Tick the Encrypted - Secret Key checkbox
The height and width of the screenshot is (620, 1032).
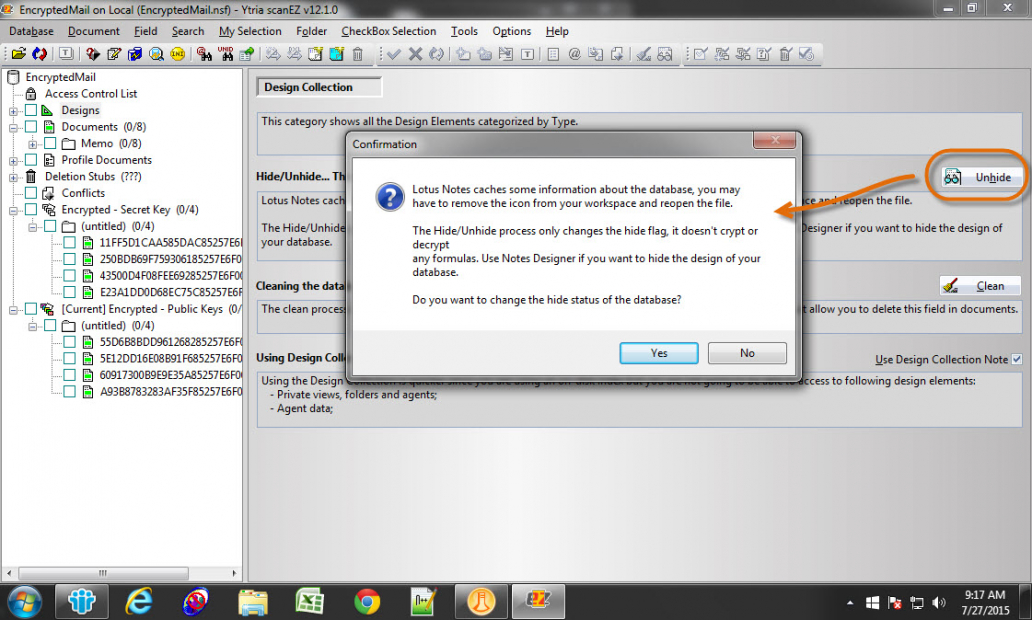[31, 209]
